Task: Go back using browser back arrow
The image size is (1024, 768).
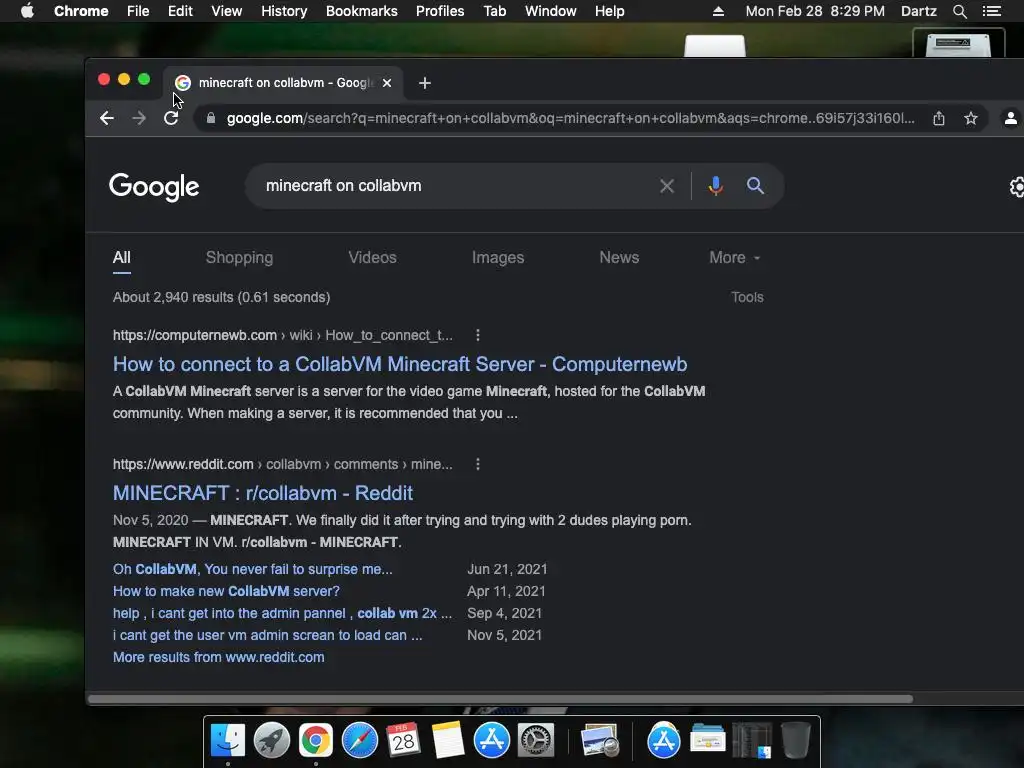Action: [x=106, y=118]
